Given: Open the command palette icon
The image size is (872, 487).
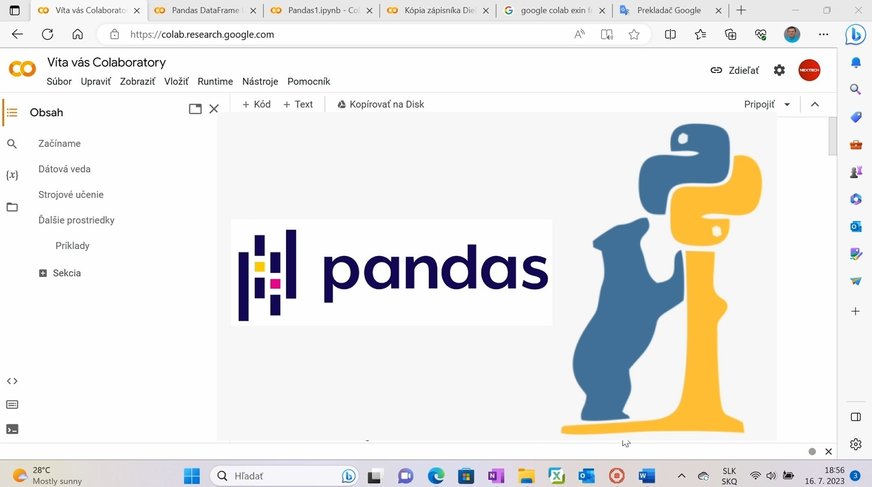Looking at the screenshot, I should (x=12, y=405).
